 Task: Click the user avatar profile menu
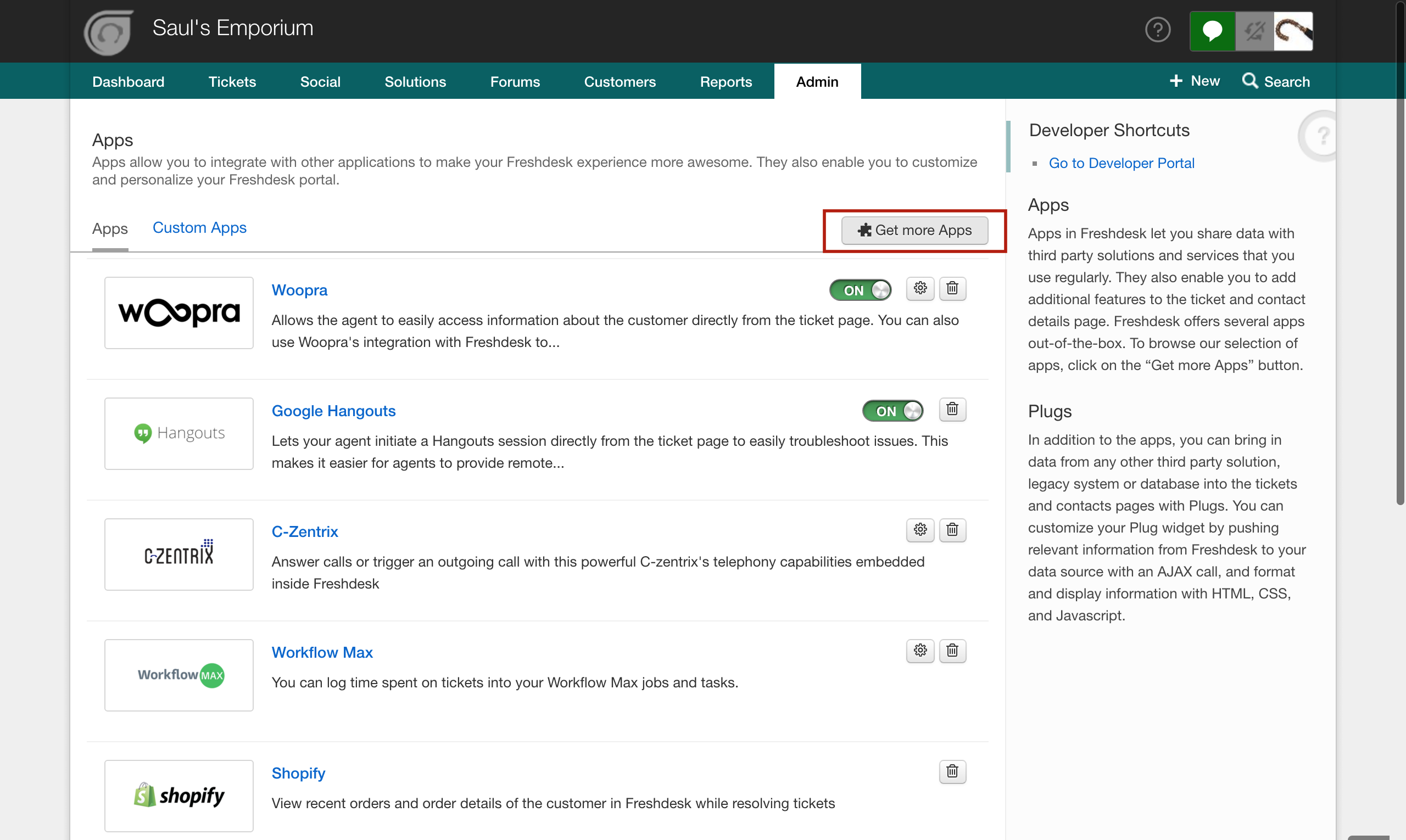(x=1293, y=31)
